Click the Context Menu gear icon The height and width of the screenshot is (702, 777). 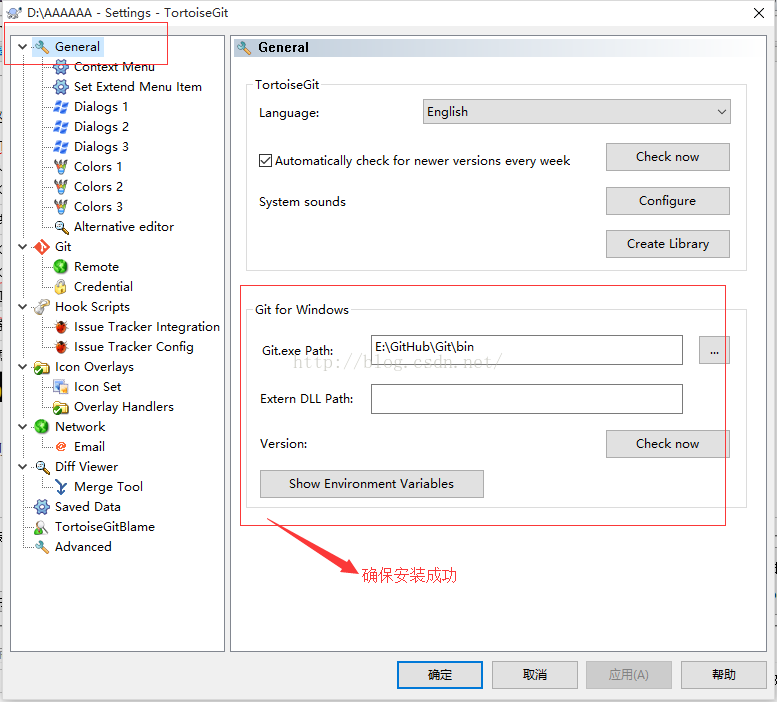coord(60,66)
